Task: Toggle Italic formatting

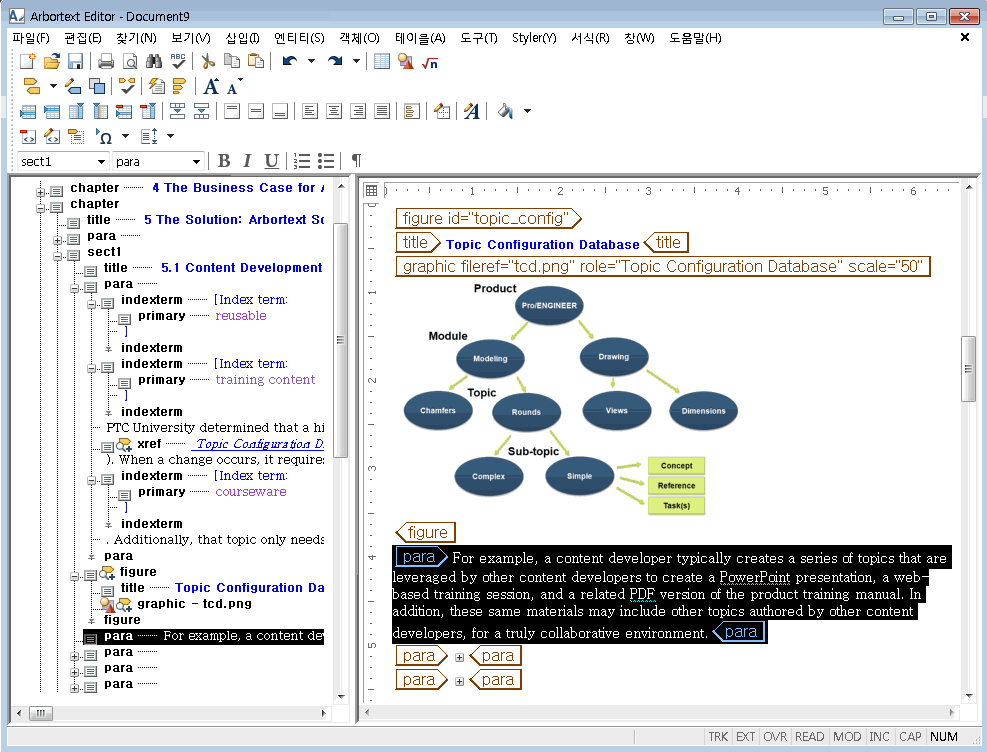Action: (x=247, y=161)
